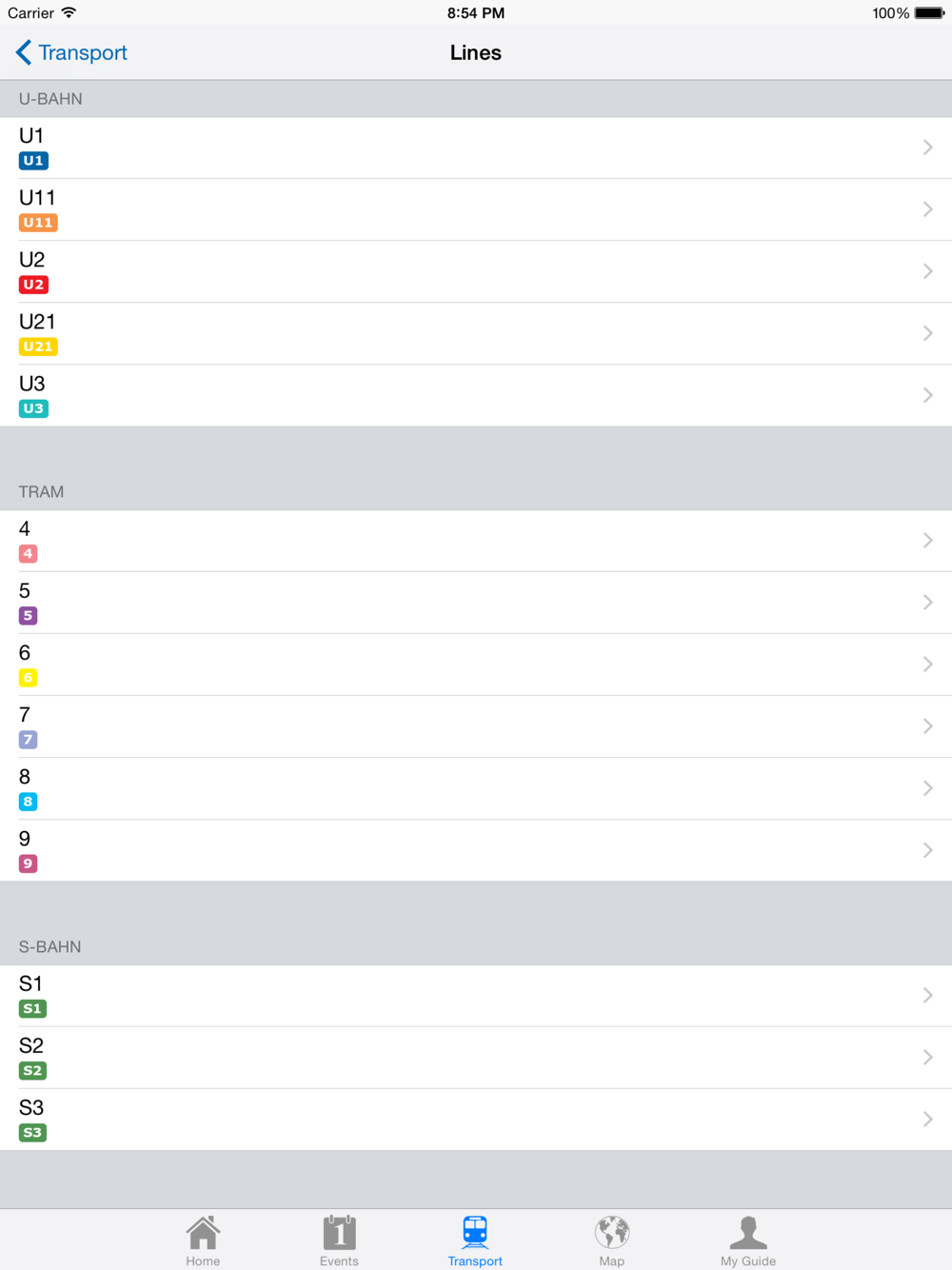Screen dimensions: 952x1270
Task: Open the Events calendar icon
Action: click(339, 1232)
